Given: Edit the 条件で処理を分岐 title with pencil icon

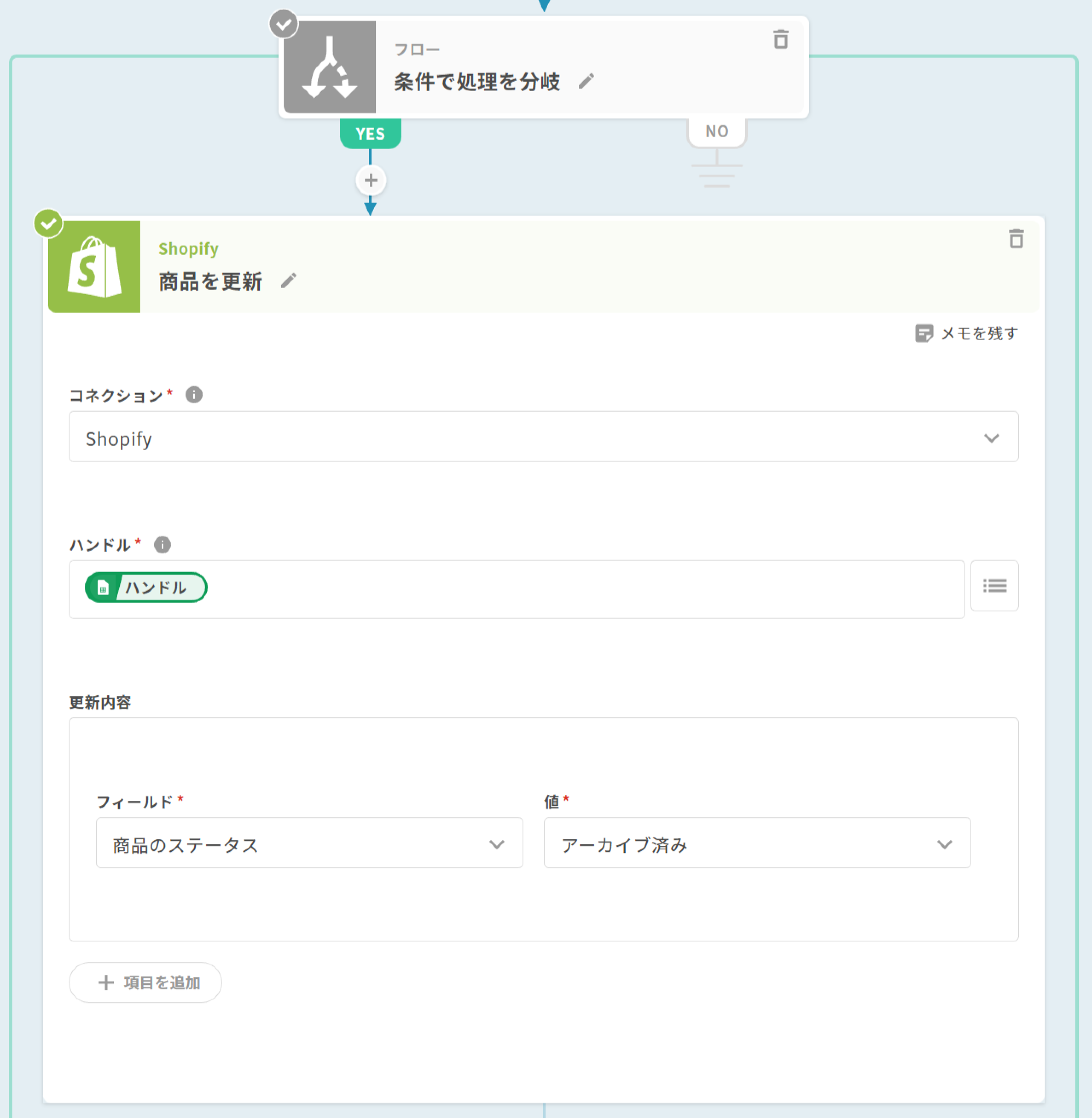Looking at the screenshot, I should tap(586, 82).
